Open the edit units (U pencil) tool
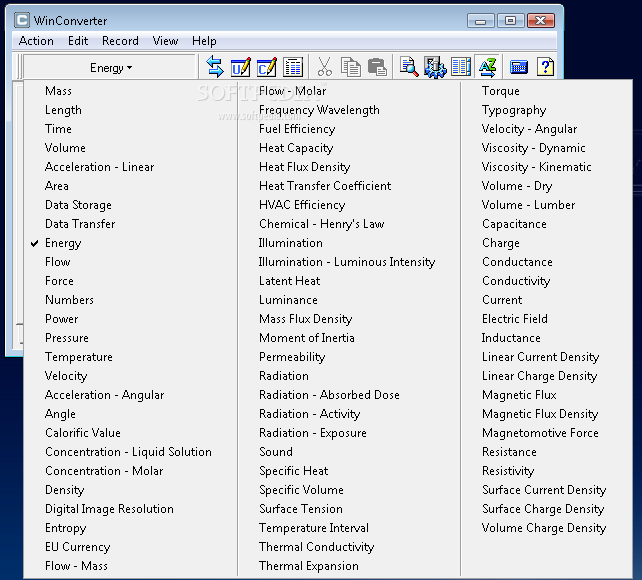 [x=241, y=67]
